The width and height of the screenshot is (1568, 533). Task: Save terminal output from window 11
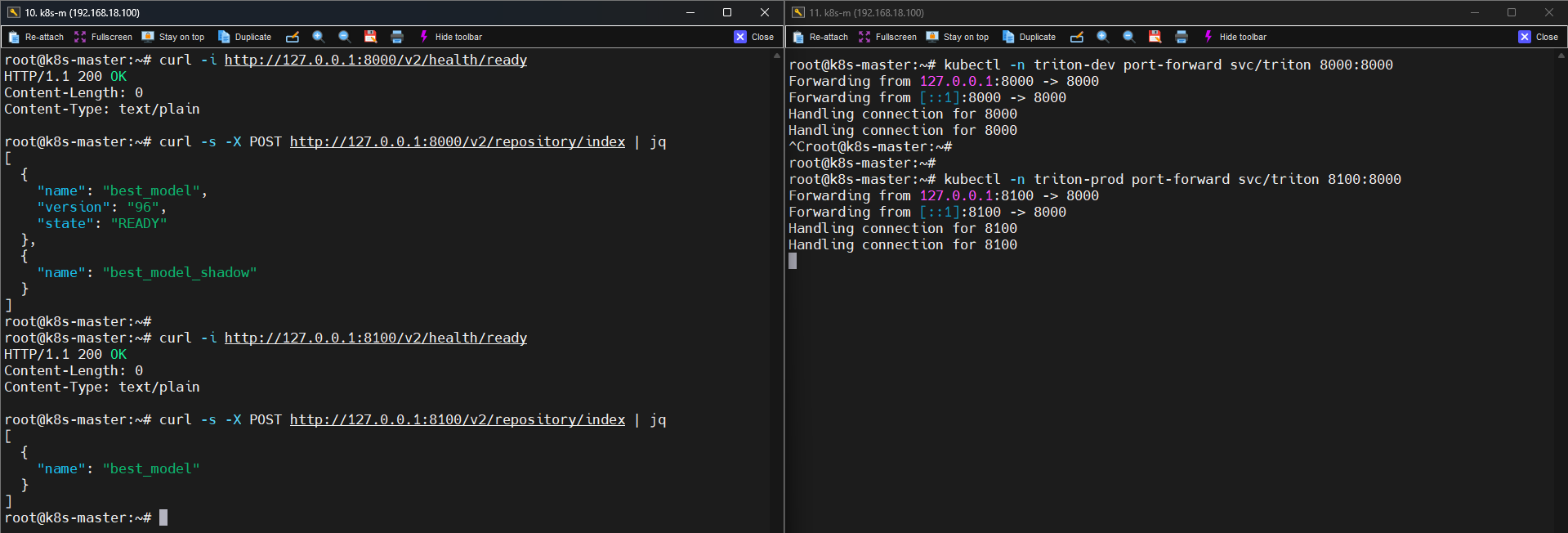click(1155, 37)
